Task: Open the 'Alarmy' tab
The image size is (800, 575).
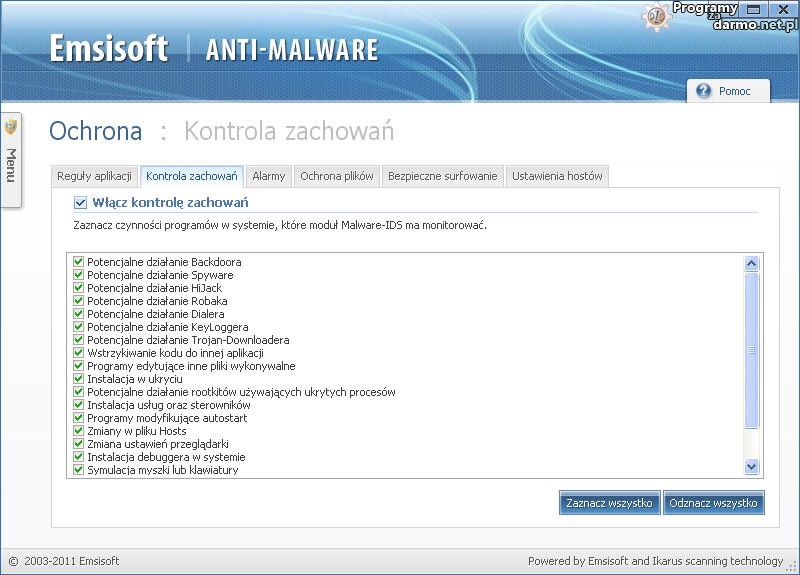Action: 268,176
